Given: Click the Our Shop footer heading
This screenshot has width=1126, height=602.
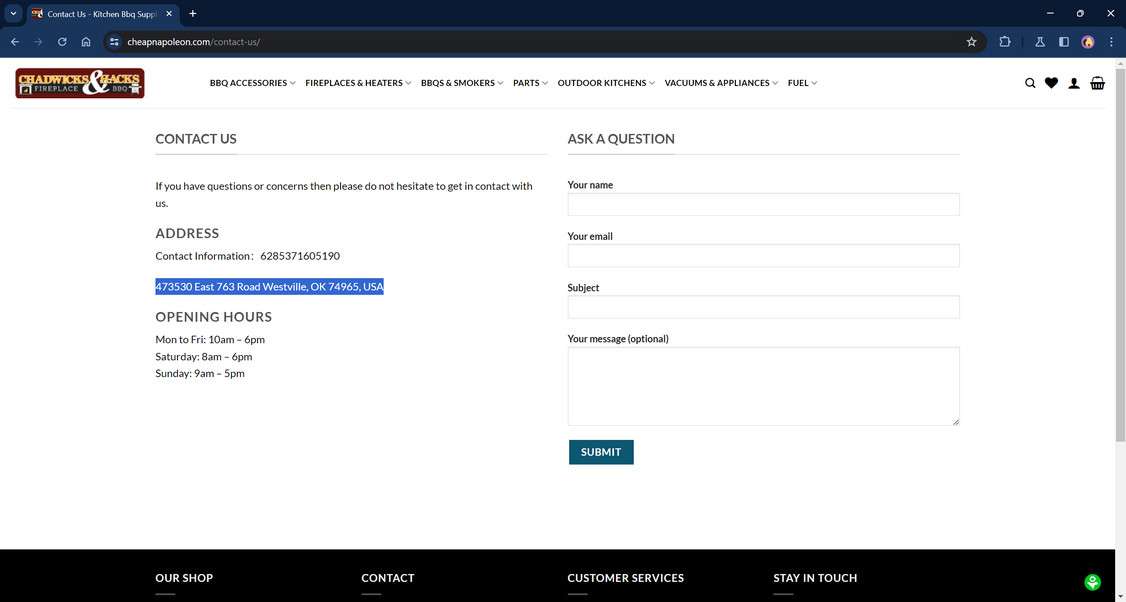Looking at the screenshot, I should click(x=184, y=578).
